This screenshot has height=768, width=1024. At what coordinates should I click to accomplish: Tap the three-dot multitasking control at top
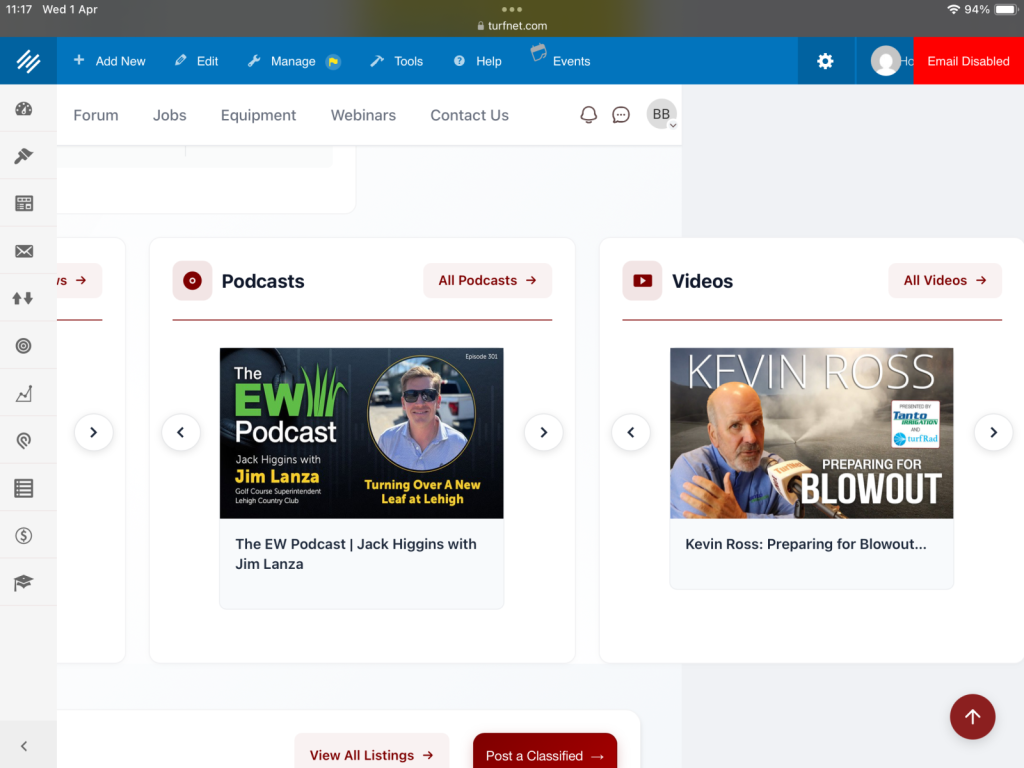pyautogui.click(x=512, y=9)
